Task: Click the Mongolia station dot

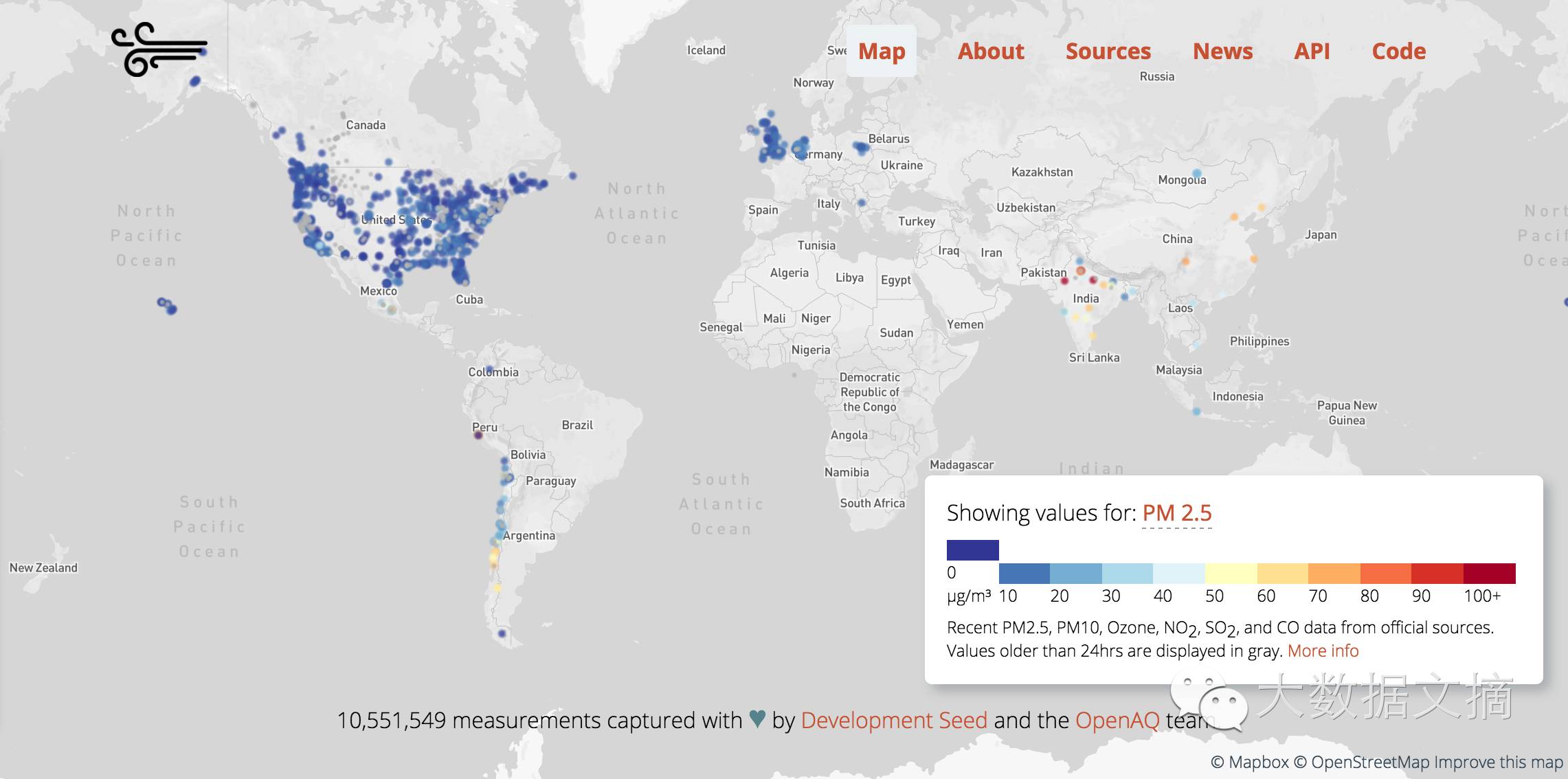Action: [1197, 173]
